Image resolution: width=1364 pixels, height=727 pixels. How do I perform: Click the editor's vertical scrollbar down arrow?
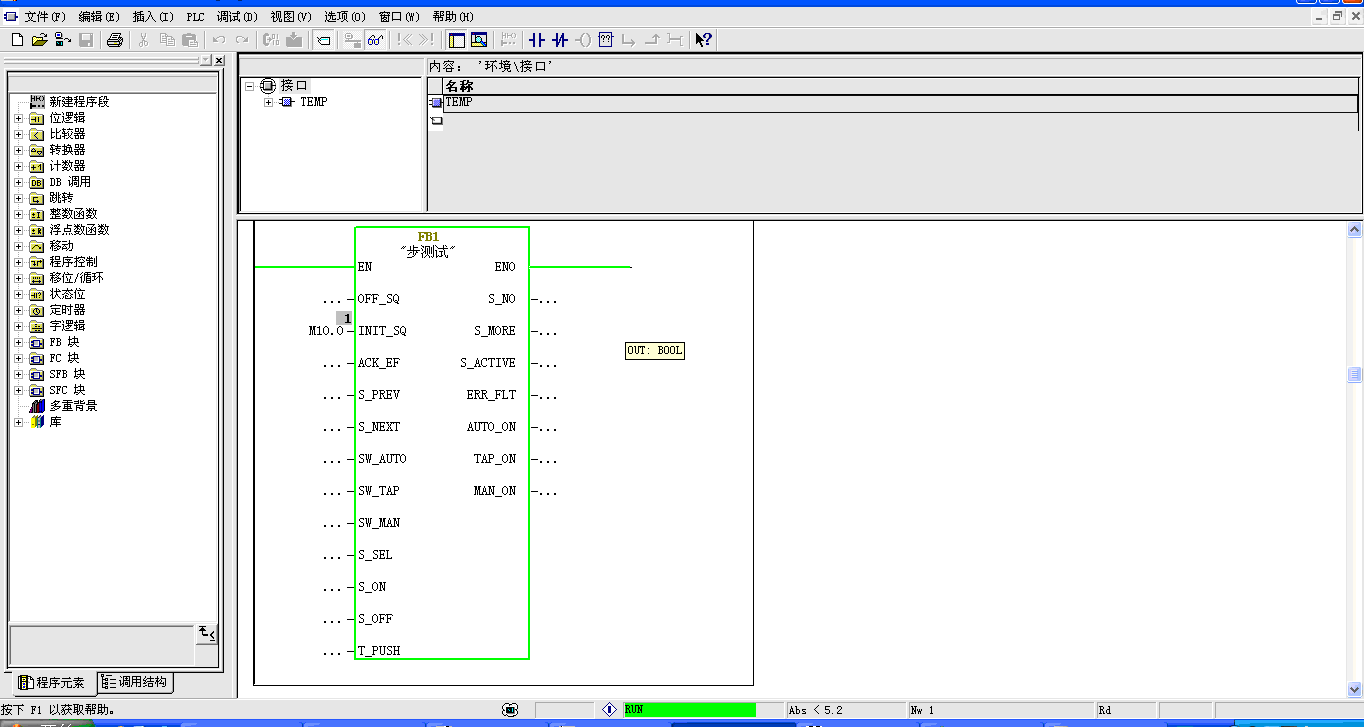1355,689
